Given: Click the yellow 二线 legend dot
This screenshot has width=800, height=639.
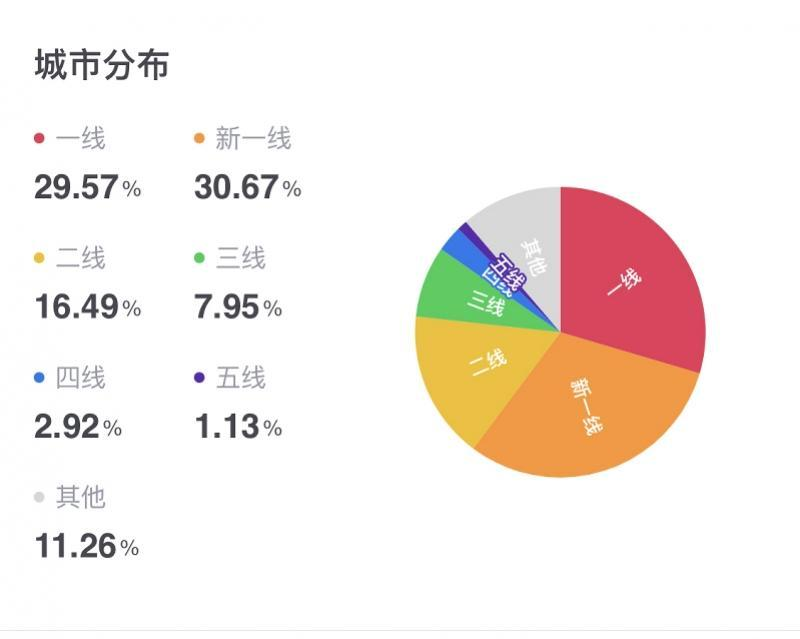Looking at the screenshot, I should (x=39, y=258).
